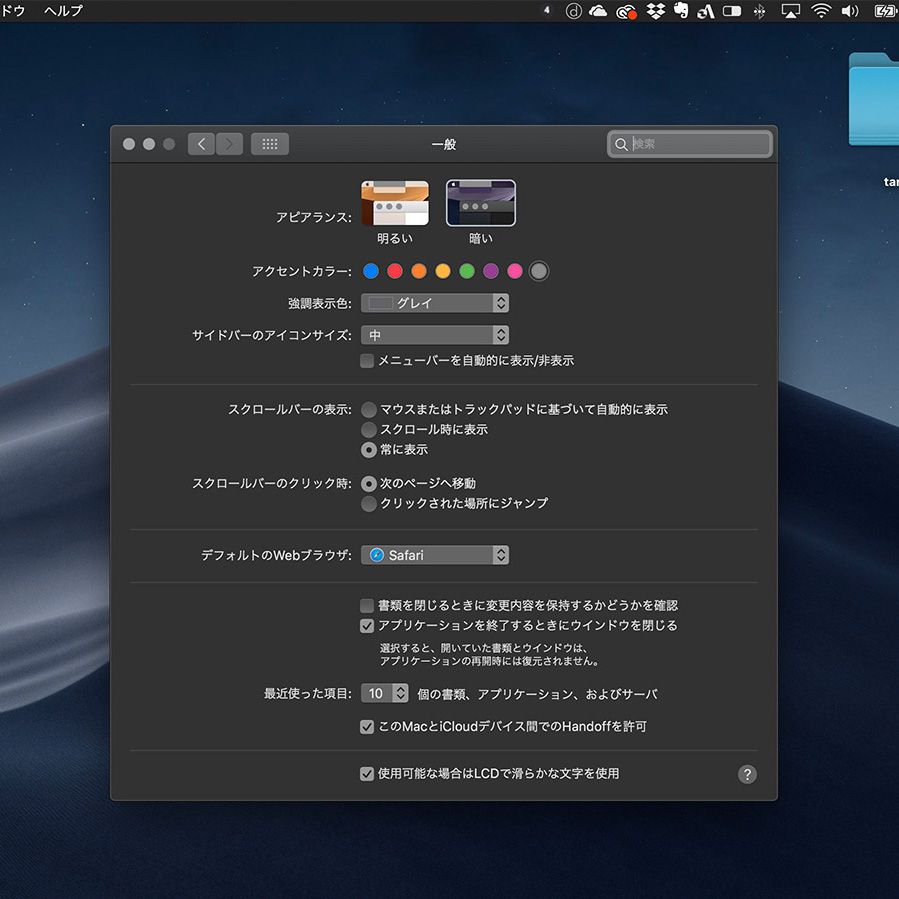
Task: Choose the purple accent color
Action: (x=491, y=271)
